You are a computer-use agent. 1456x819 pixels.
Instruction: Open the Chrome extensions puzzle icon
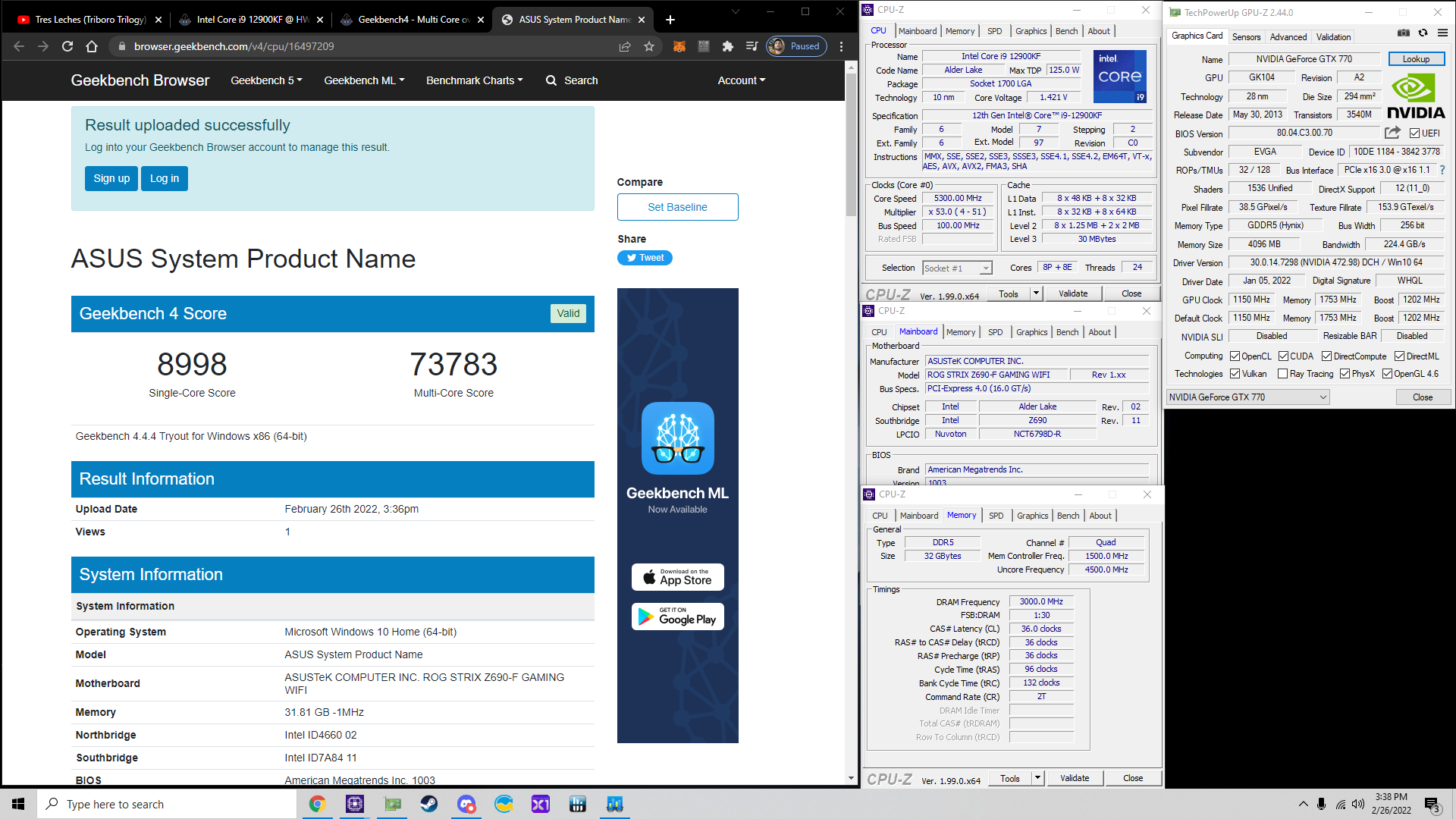tap(728, 46)
